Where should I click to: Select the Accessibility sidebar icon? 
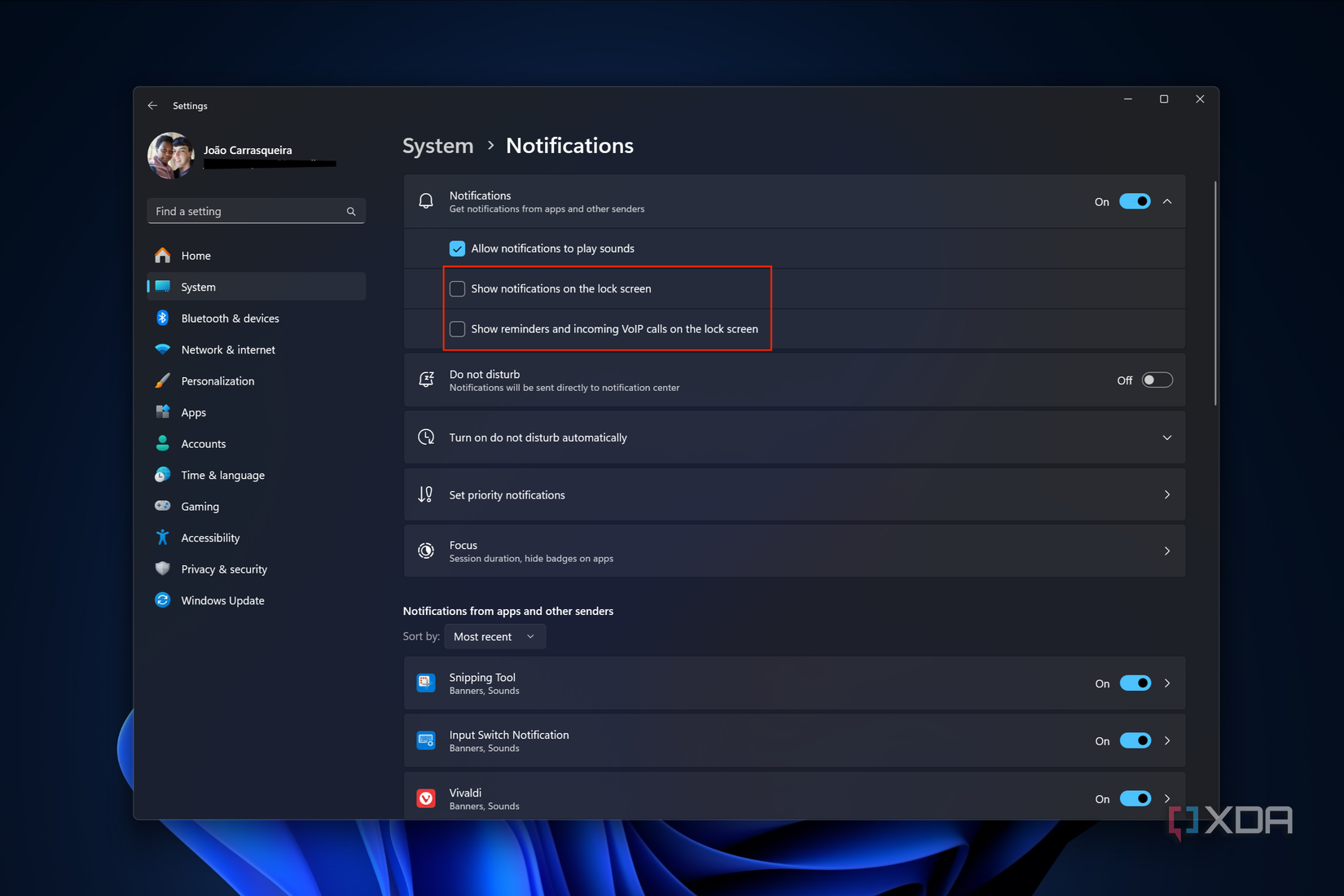click(x=163, y=538)
